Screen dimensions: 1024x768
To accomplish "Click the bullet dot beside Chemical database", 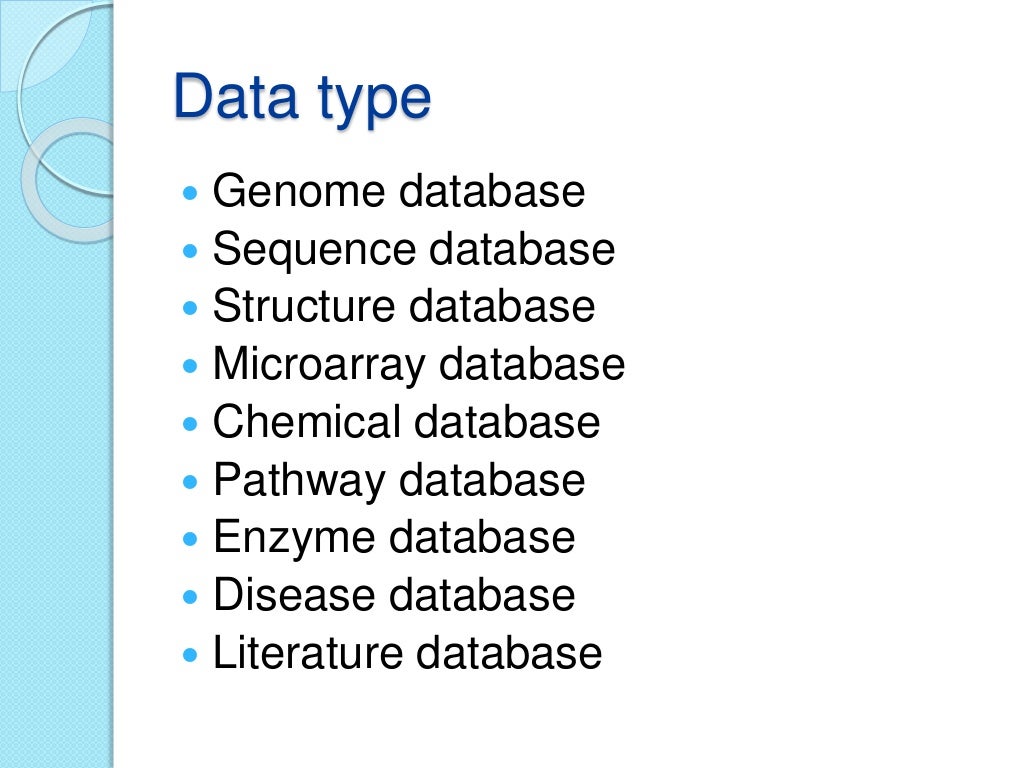I will 190,424.
